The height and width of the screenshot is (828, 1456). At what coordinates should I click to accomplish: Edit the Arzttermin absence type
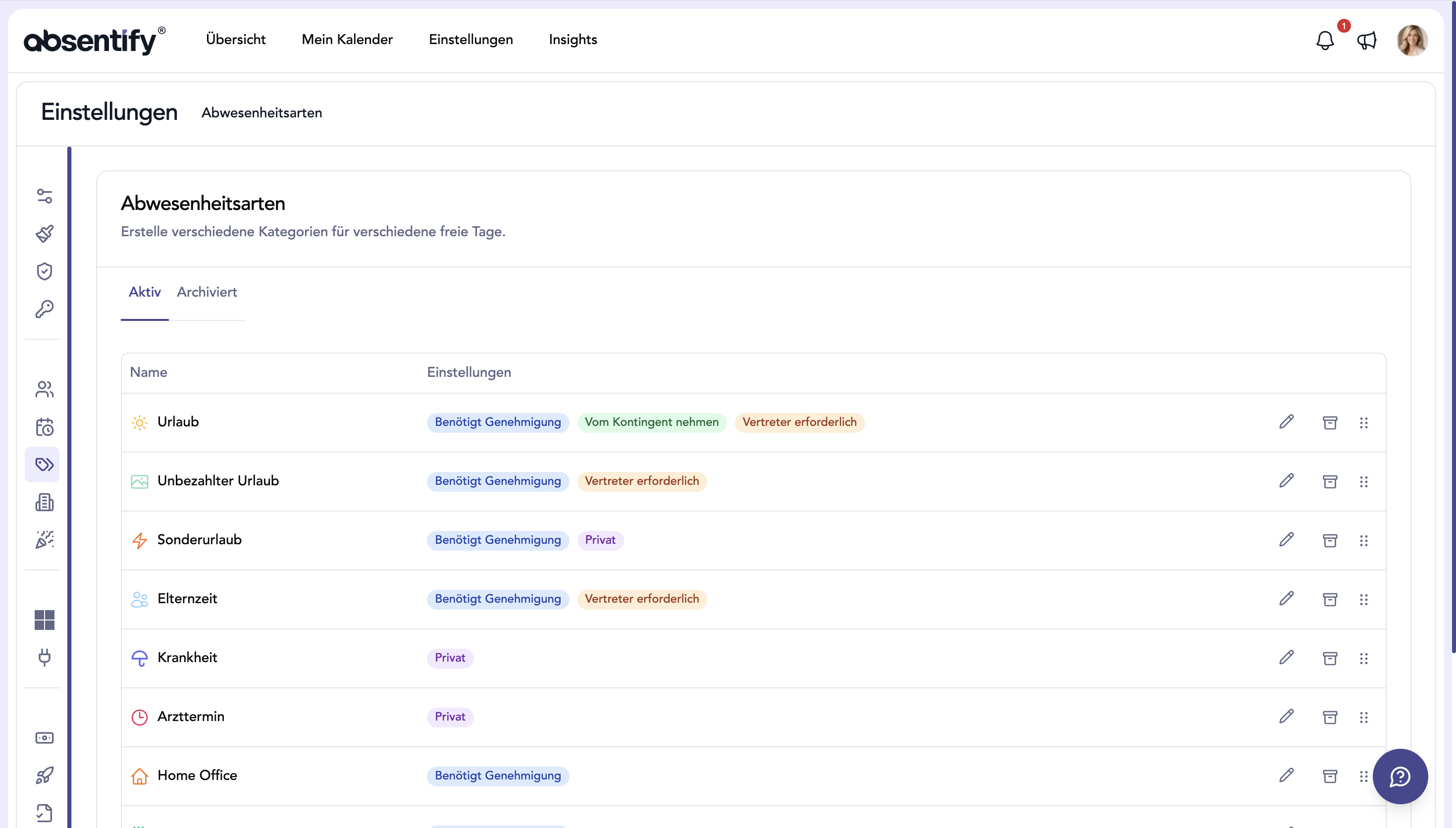point(1287,717)
